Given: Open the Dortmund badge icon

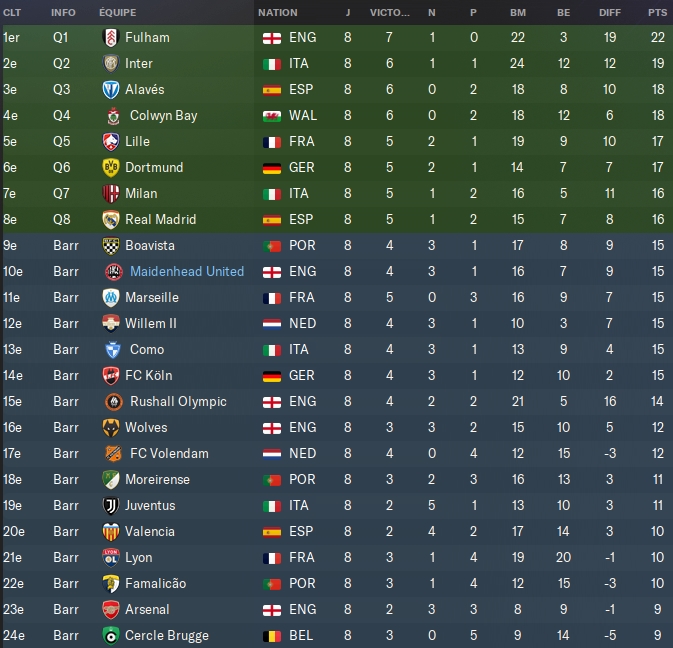Looking at the screenshot, I should click(112, 167).
